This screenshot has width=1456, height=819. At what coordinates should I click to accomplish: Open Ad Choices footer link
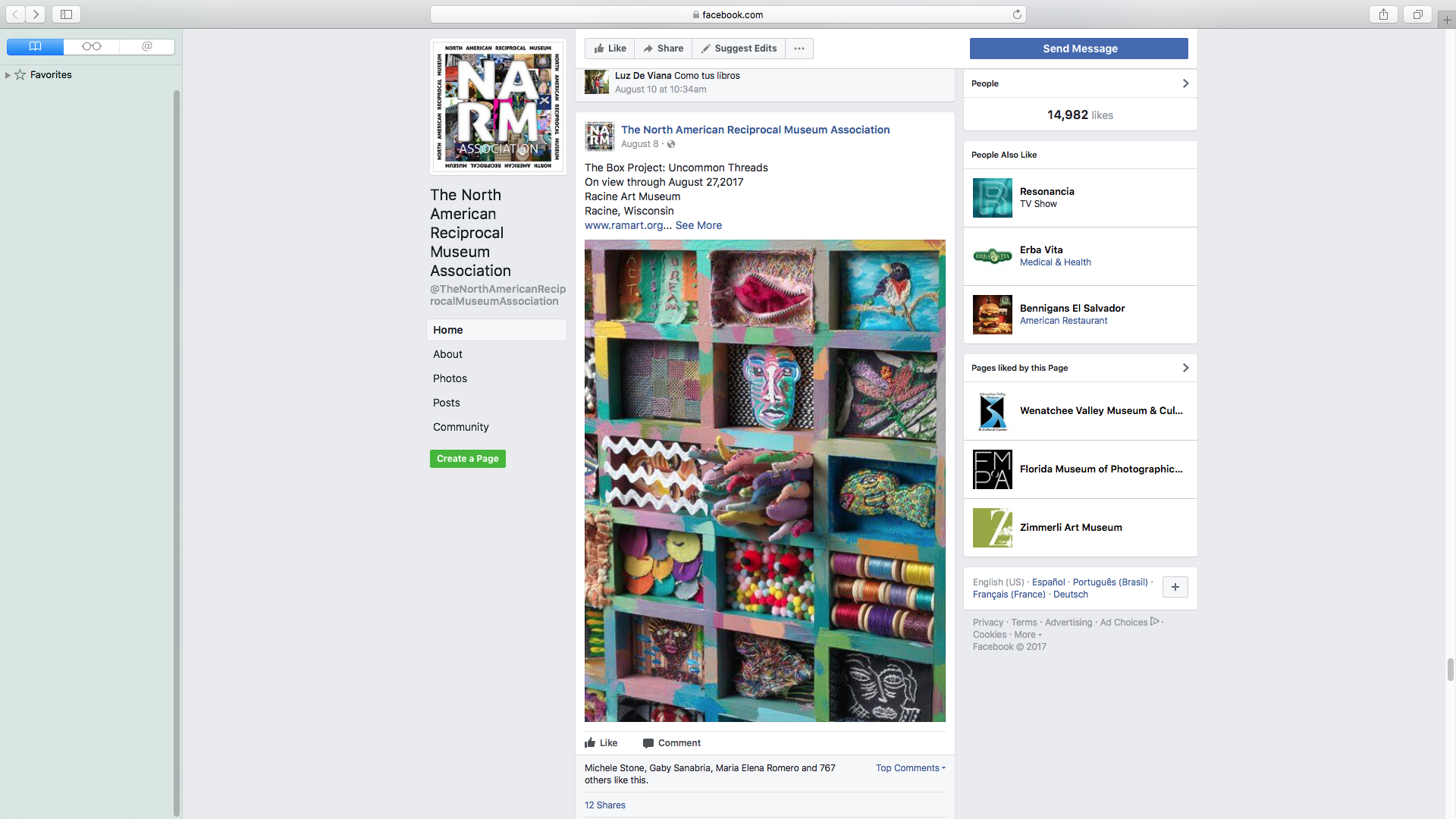[1130, 623]
